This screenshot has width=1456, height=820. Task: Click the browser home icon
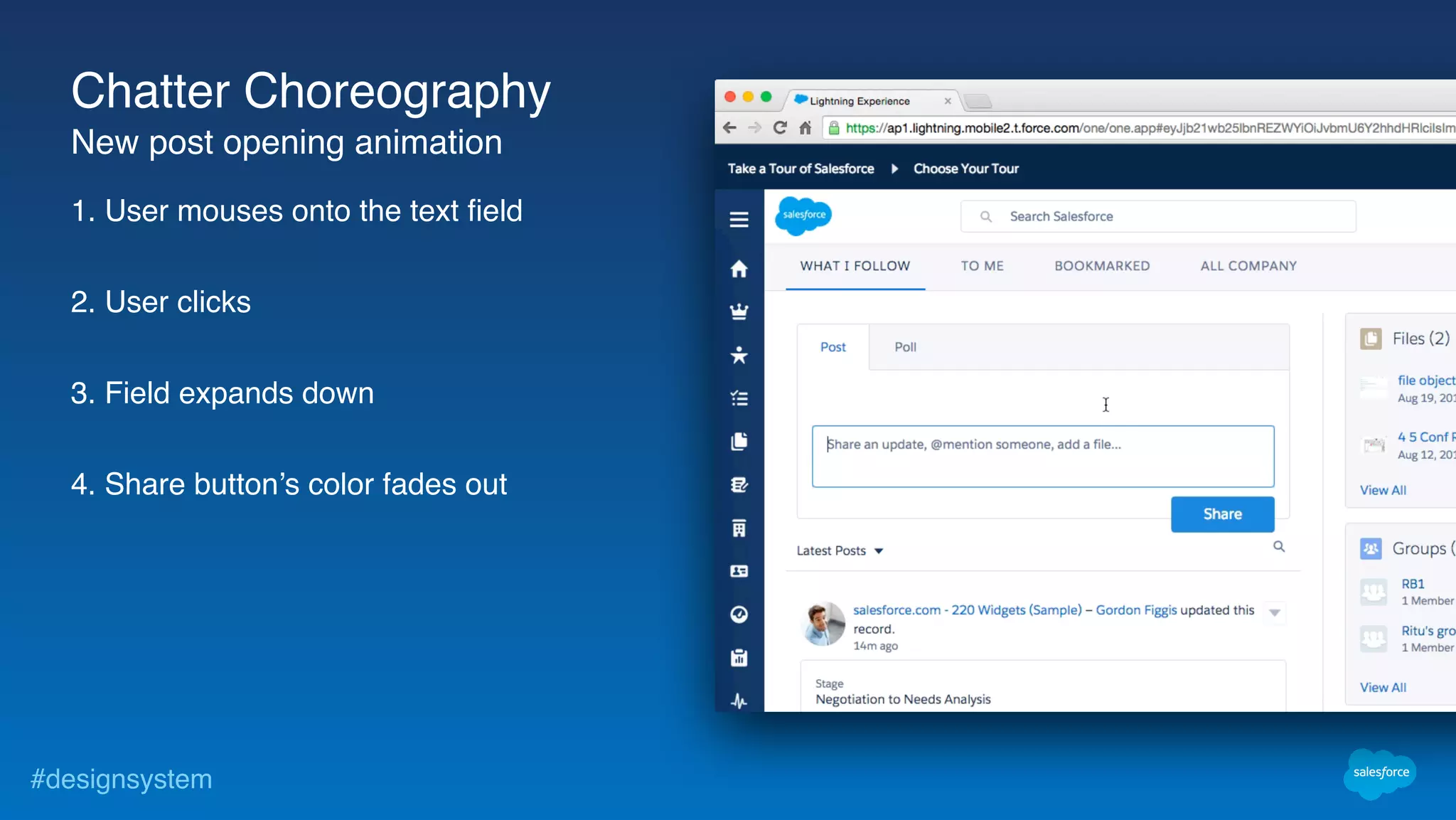pos(805,127)
